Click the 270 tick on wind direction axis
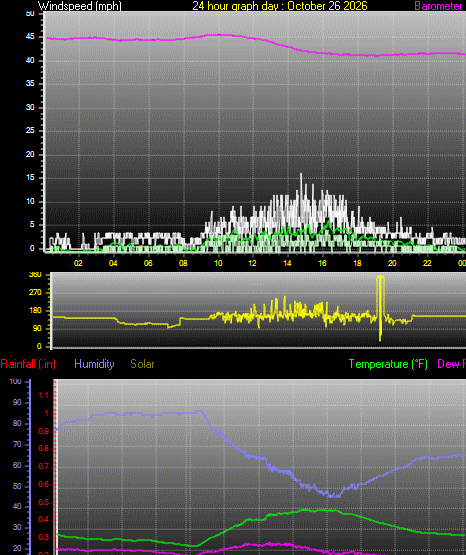Screen dimensions: 466x555 35,292
